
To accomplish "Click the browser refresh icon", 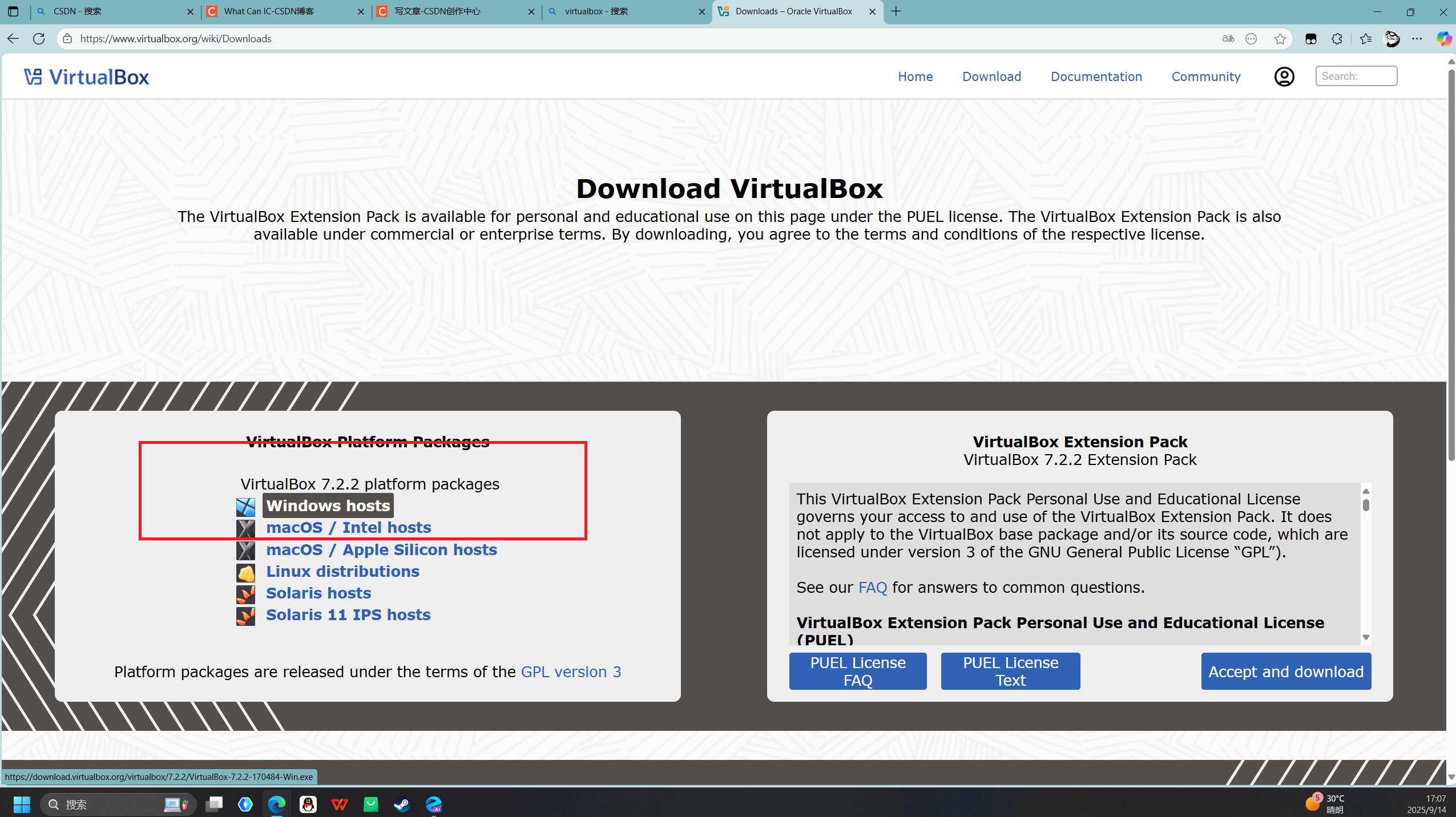I will click(39, 39).
